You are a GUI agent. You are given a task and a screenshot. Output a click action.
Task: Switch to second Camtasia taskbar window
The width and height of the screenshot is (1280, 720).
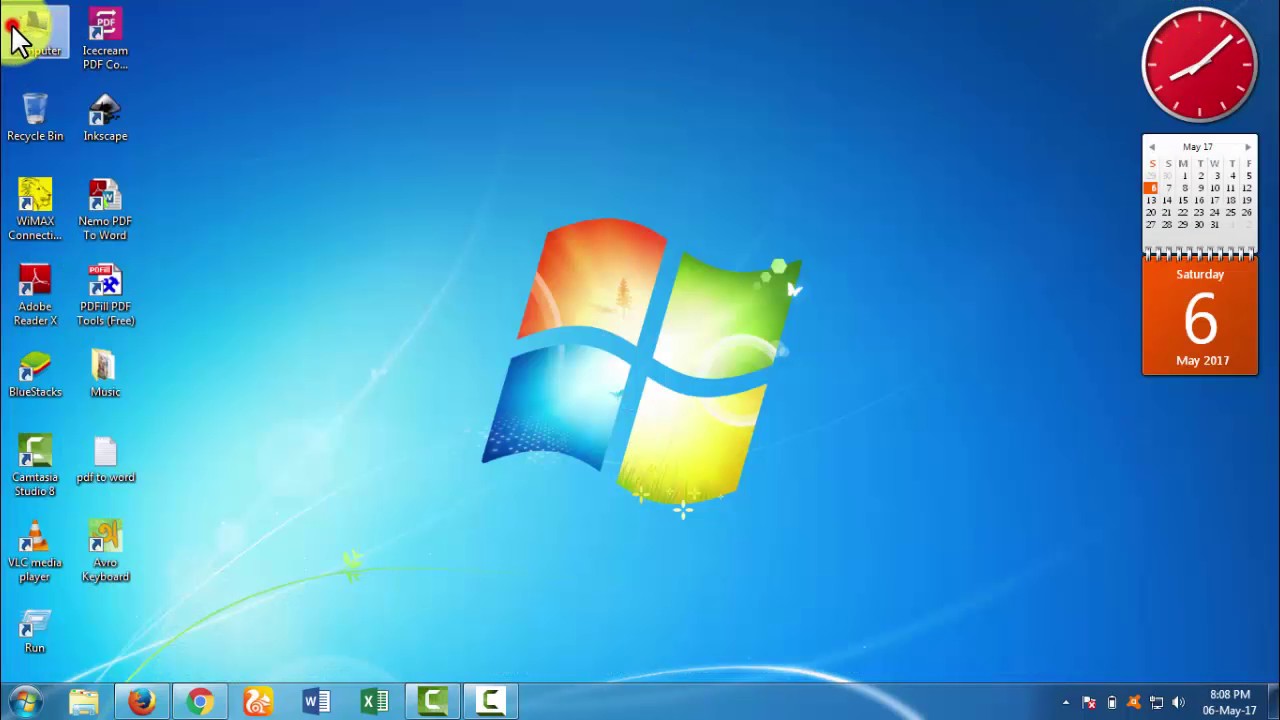click(x=490, y=701)
